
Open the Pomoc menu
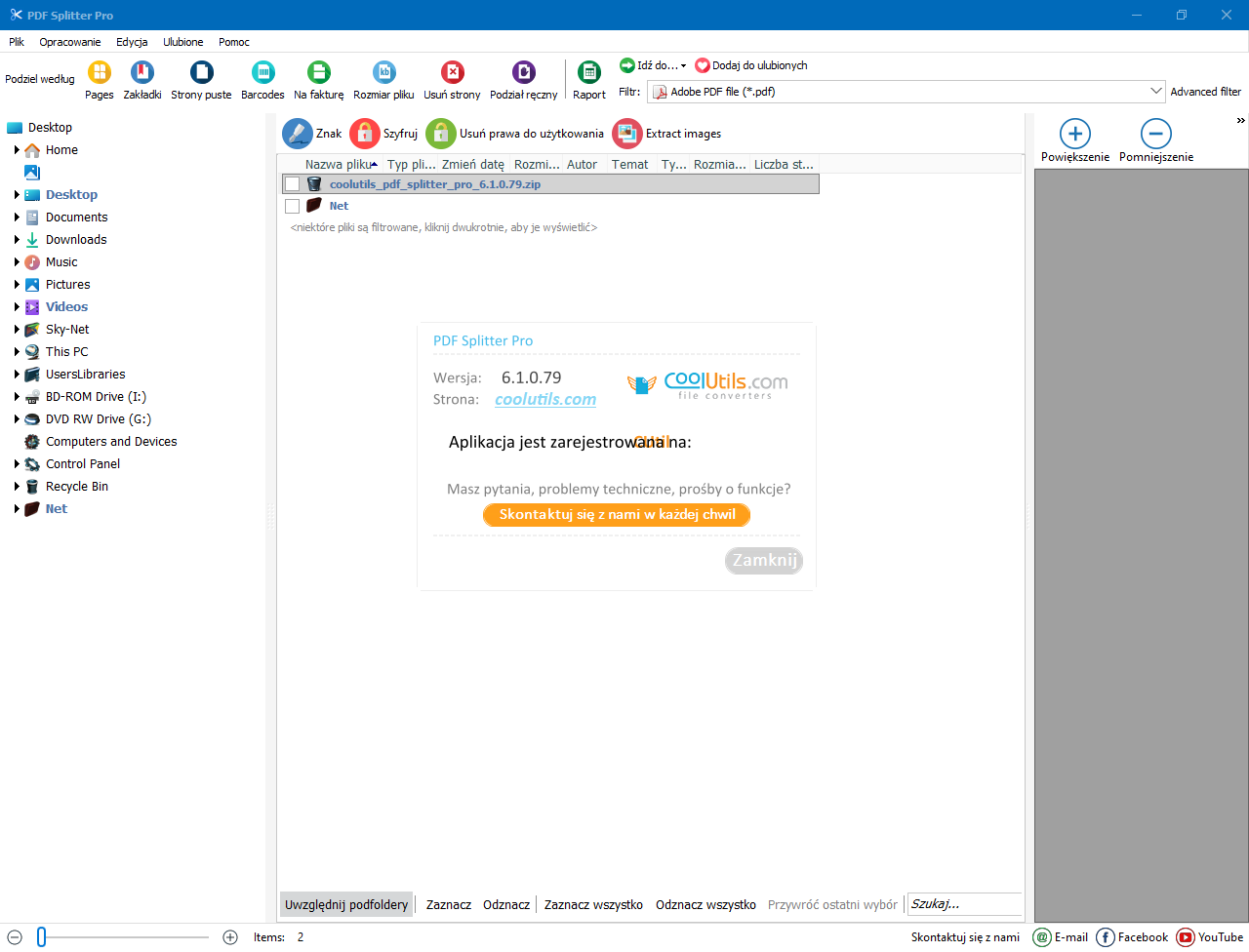click(234, 42)
